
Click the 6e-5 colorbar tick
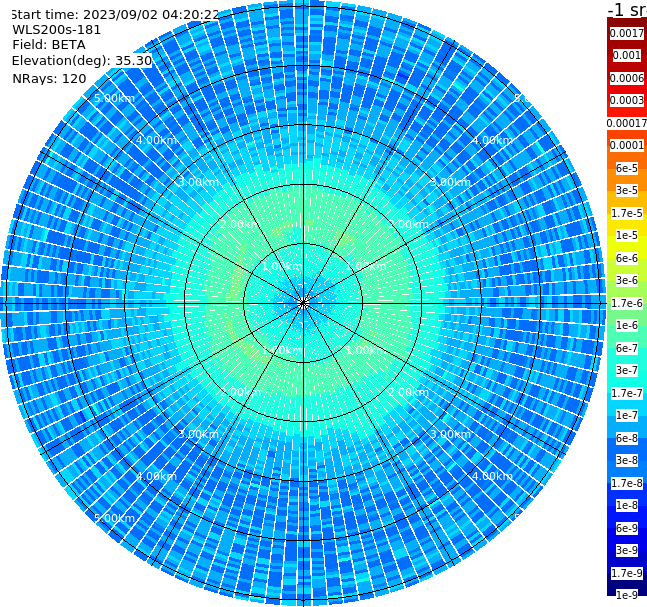[627, 168]
